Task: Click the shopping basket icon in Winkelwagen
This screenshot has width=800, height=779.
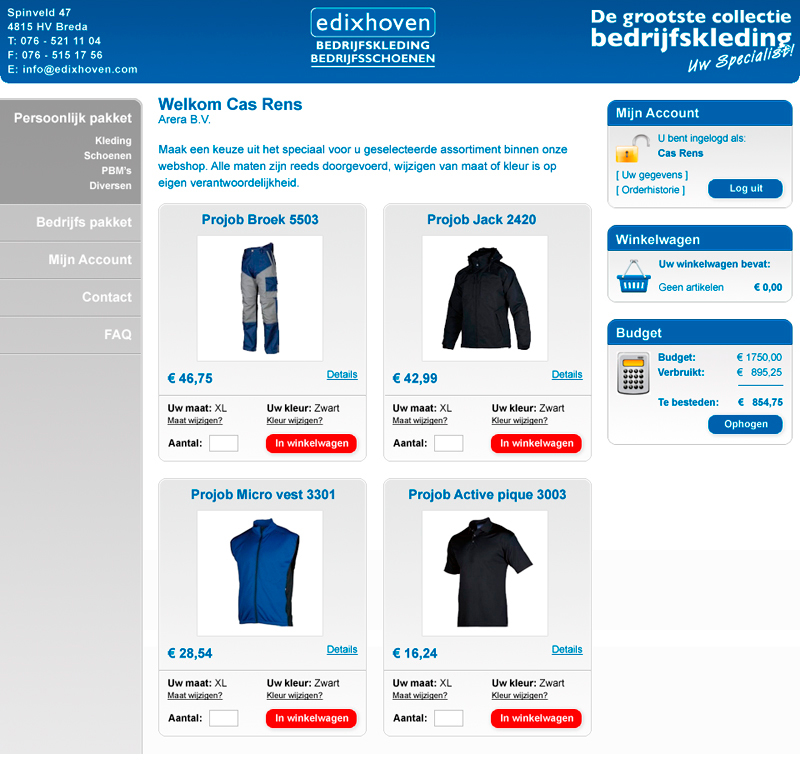Action: pyautogui.click(x=633, y=277)
